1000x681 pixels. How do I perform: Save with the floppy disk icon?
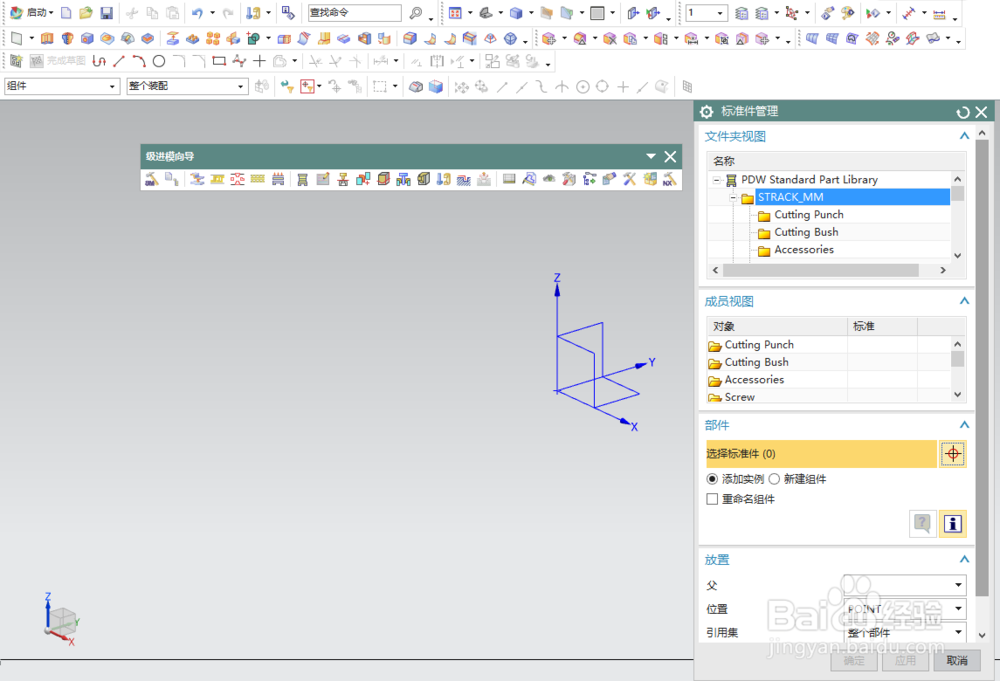(107, 13)
